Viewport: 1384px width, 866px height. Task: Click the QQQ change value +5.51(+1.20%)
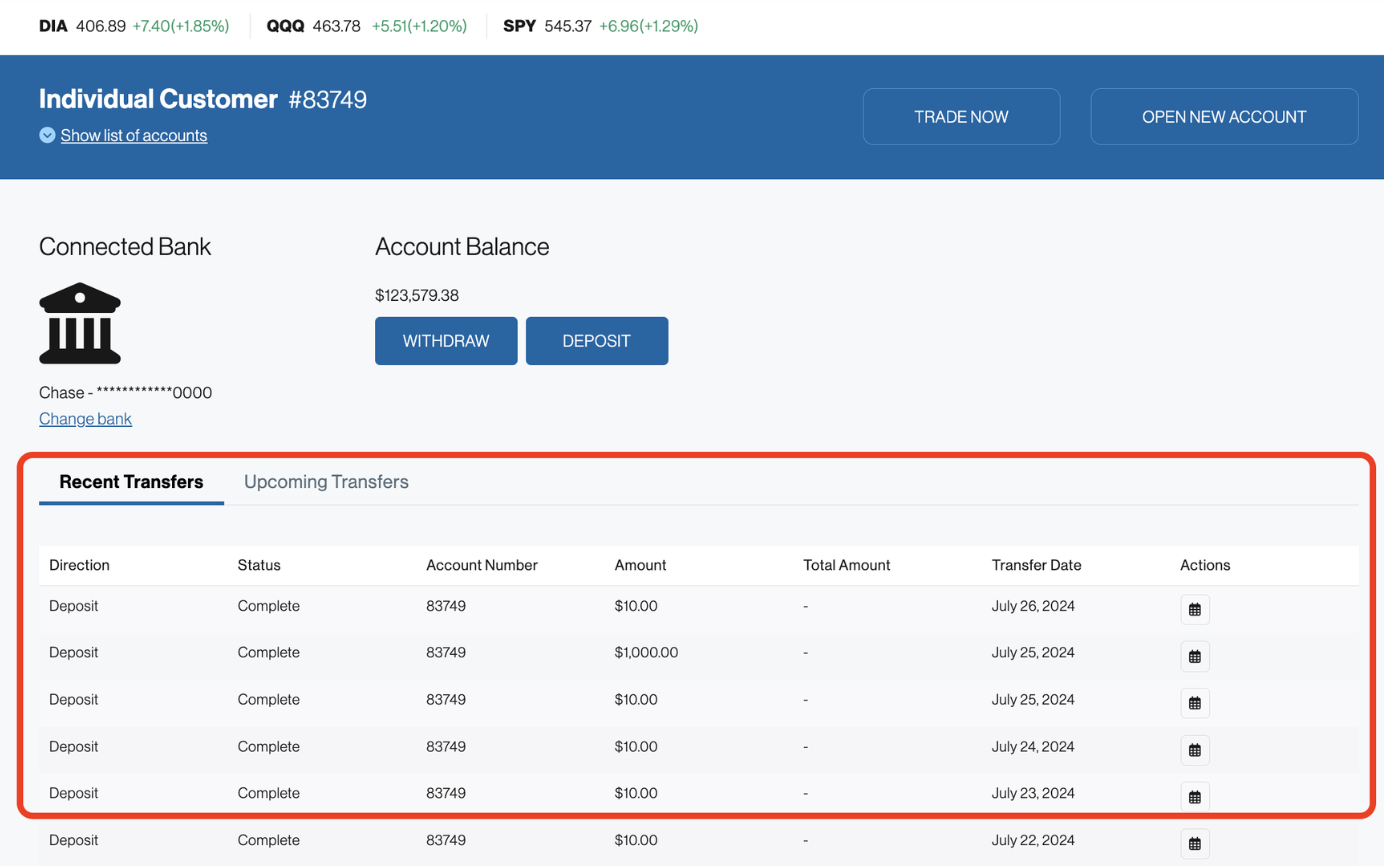tap(419, 26)
